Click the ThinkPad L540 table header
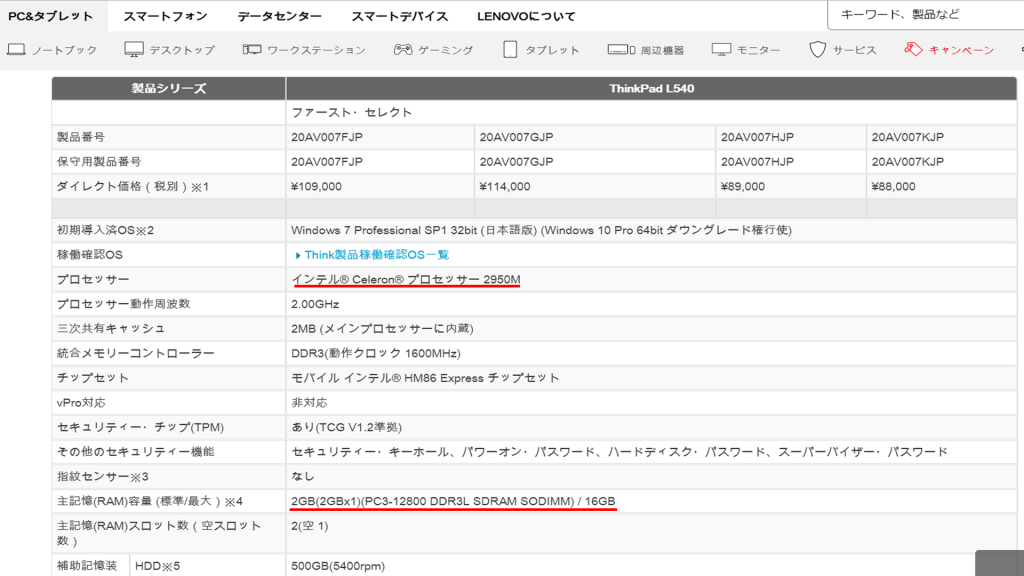Screen dimensions: 1024x576 [x=651, y=88]
